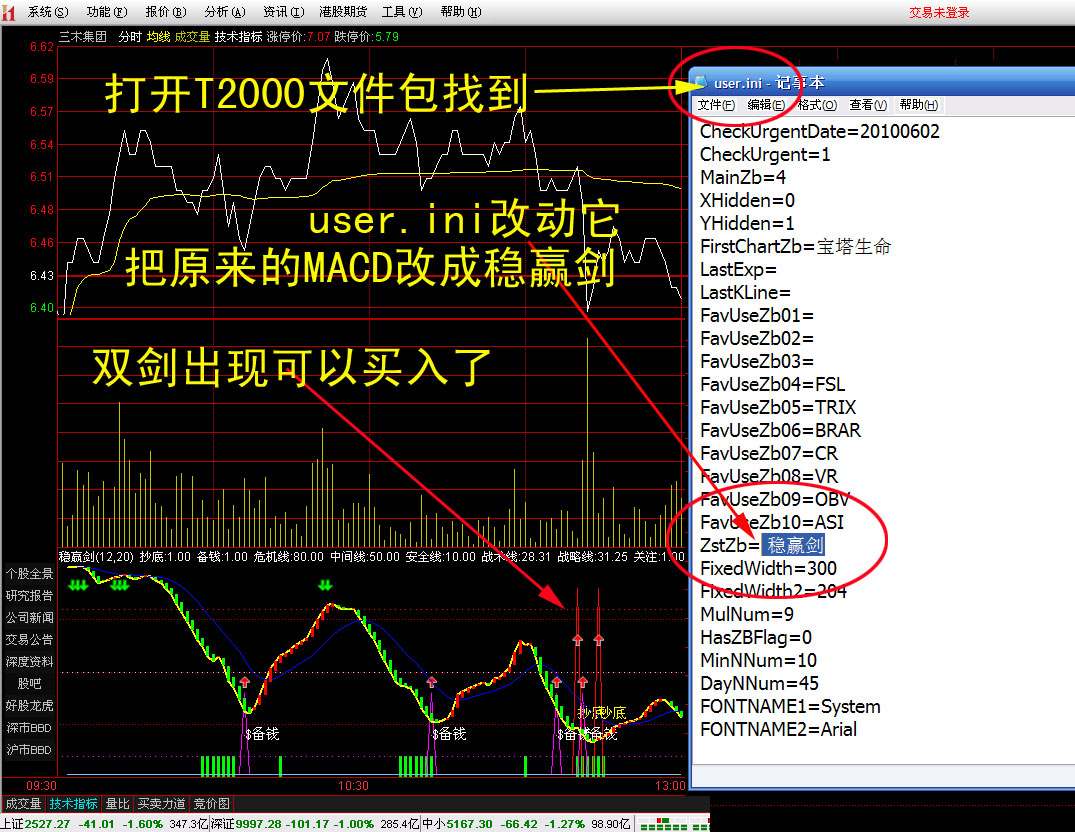Click the FavUseZb05=TRIX line
Viewport: 1075px width, 832px height.
point(777,408)
